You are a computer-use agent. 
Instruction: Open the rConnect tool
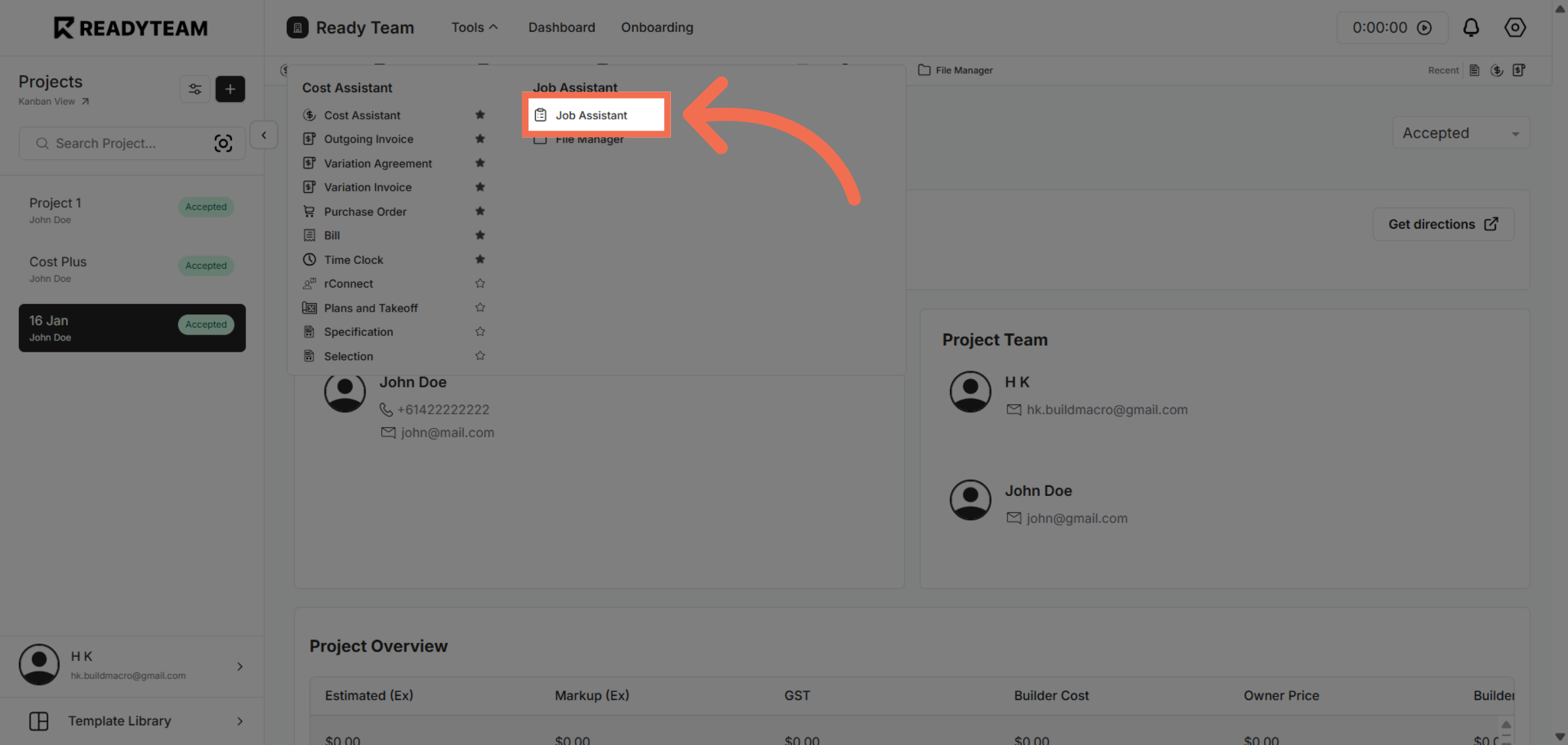[348, 283]
